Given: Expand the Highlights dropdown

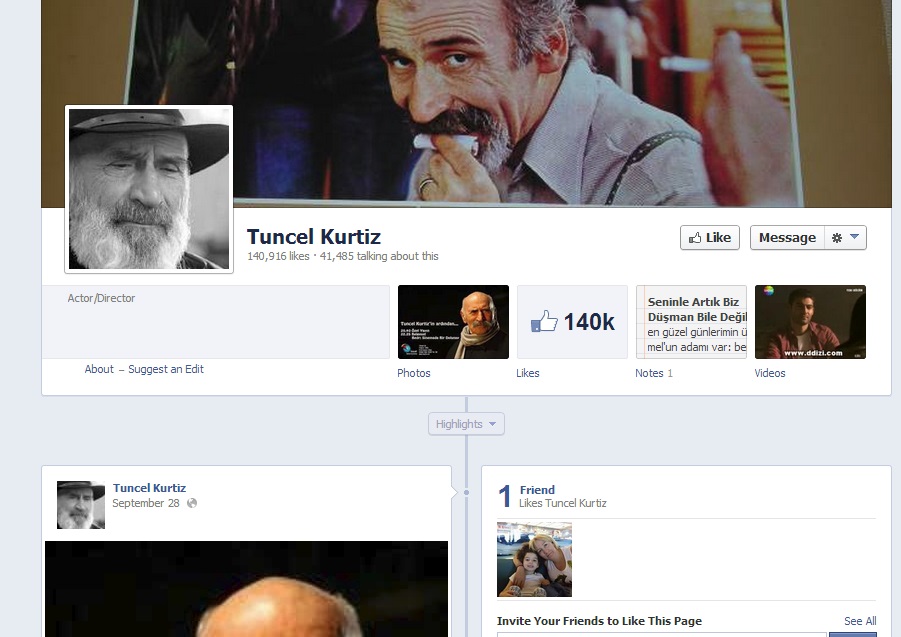Looking at the screenshot, I should click(466, 424).
